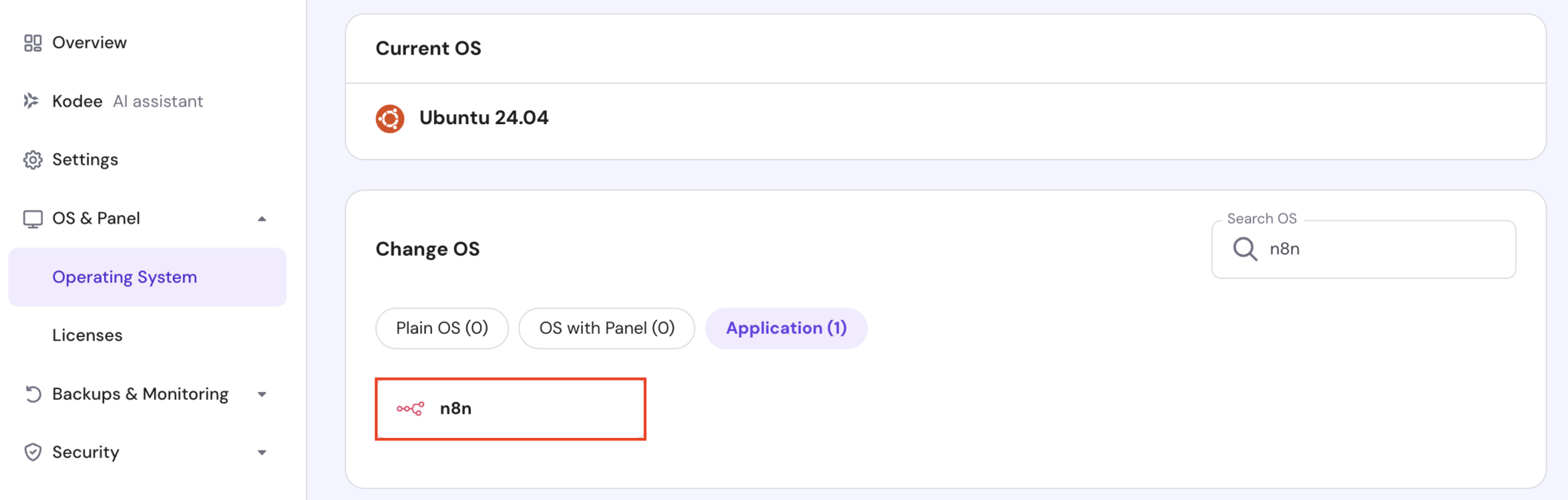Click the n8n workflow icon on the application card
The image size is (1568, 500).
click(x=410, y=408)
